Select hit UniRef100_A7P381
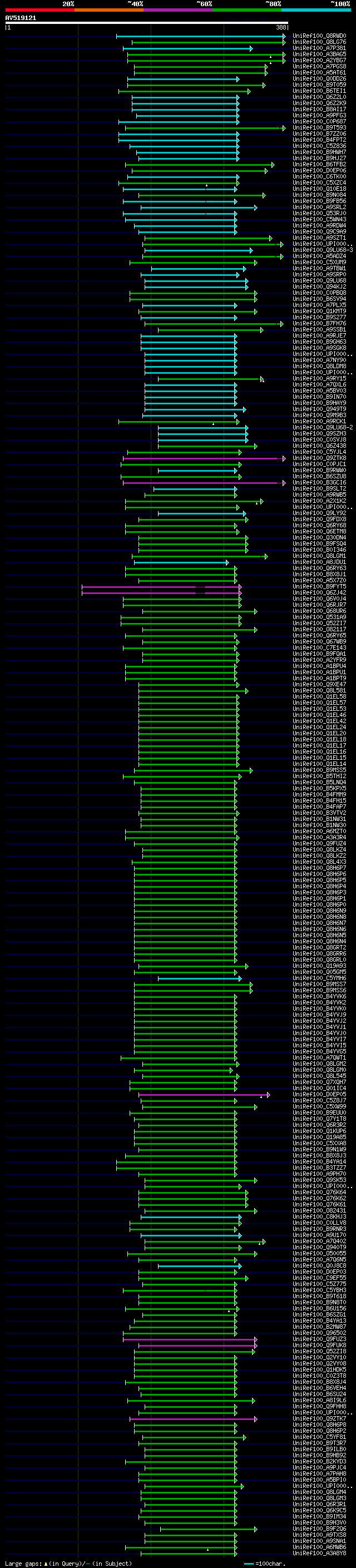356x1568 pixels. (x=319, y=48)
